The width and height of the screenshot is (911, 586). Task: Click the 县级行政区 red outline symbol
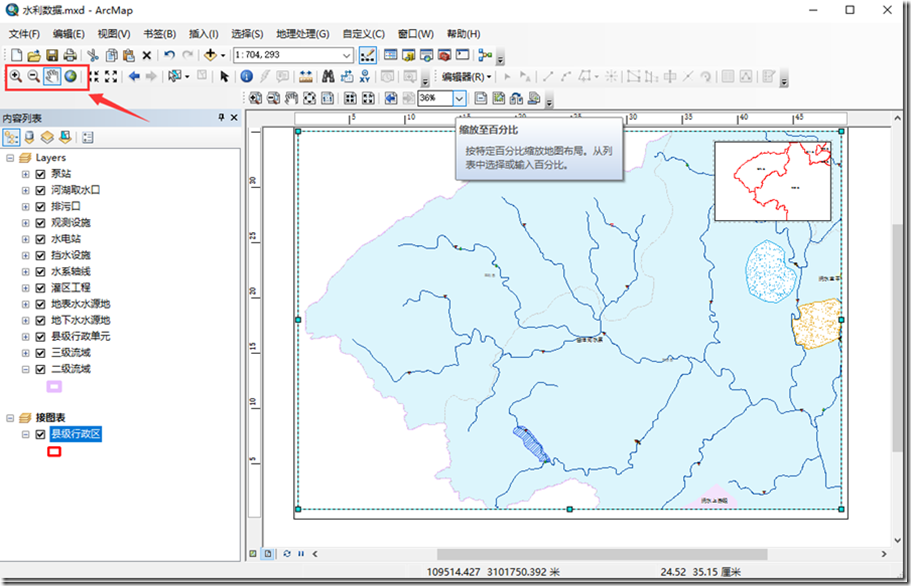(54, 451)
